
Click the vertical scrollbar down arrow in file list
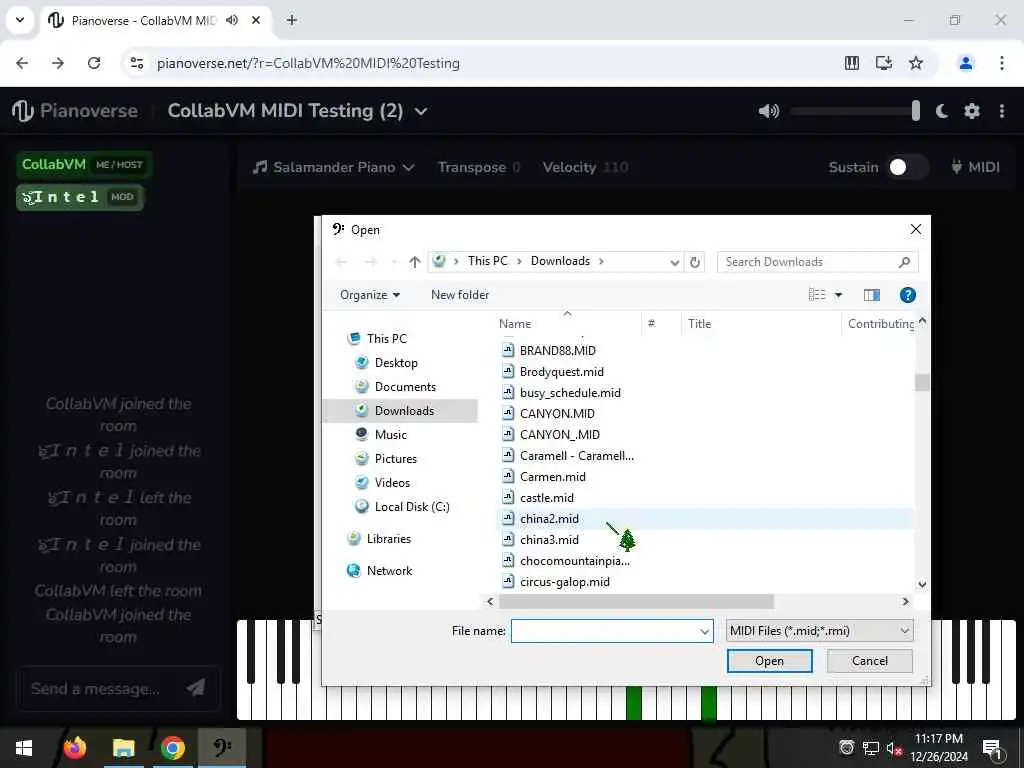tap(922, 584)
